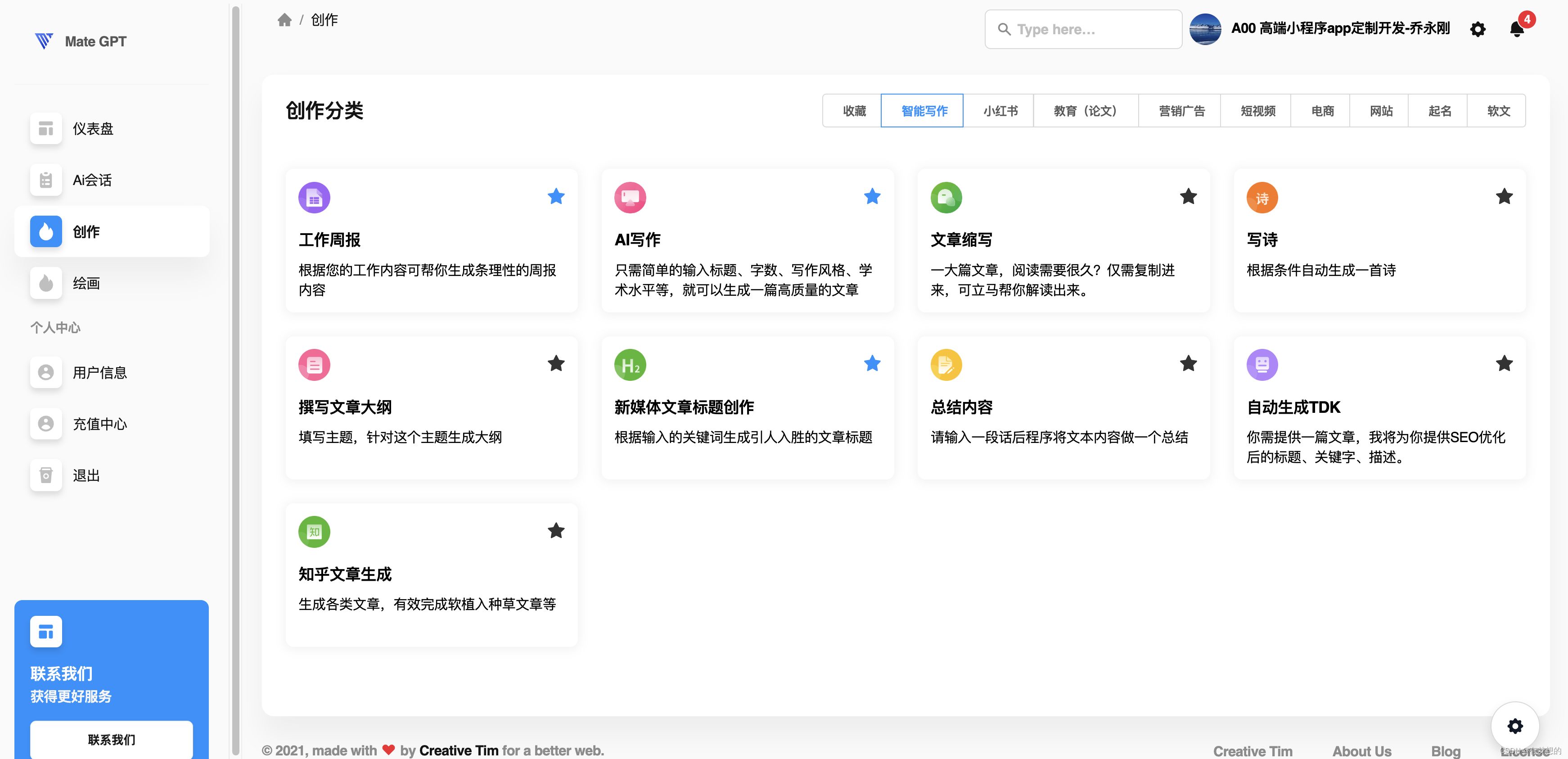Open the 用户信息 profile icon
This screenshot has width=1568, height=759.
tap(46, 372)
